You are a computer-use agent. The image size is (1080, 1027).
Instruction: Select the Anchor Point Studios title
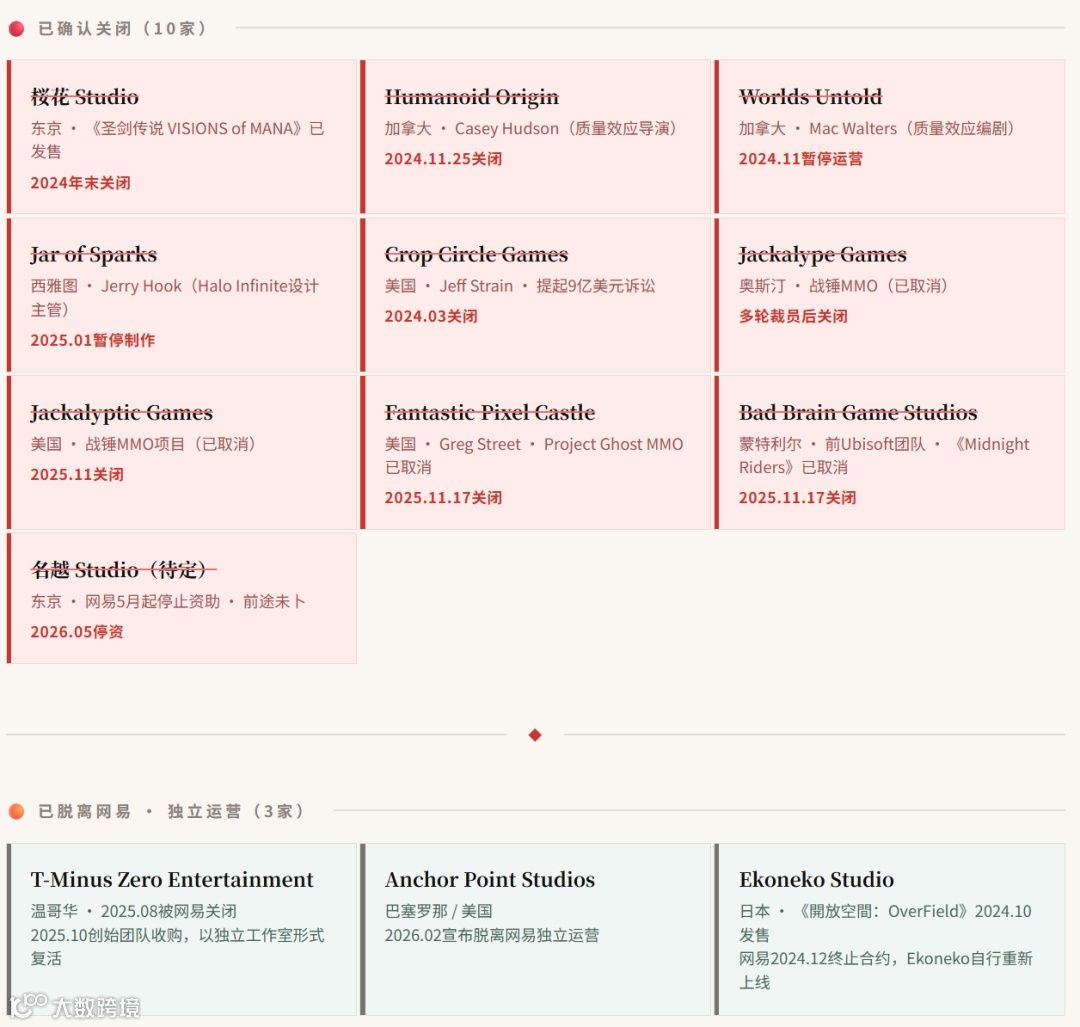[x=490, y=880]
